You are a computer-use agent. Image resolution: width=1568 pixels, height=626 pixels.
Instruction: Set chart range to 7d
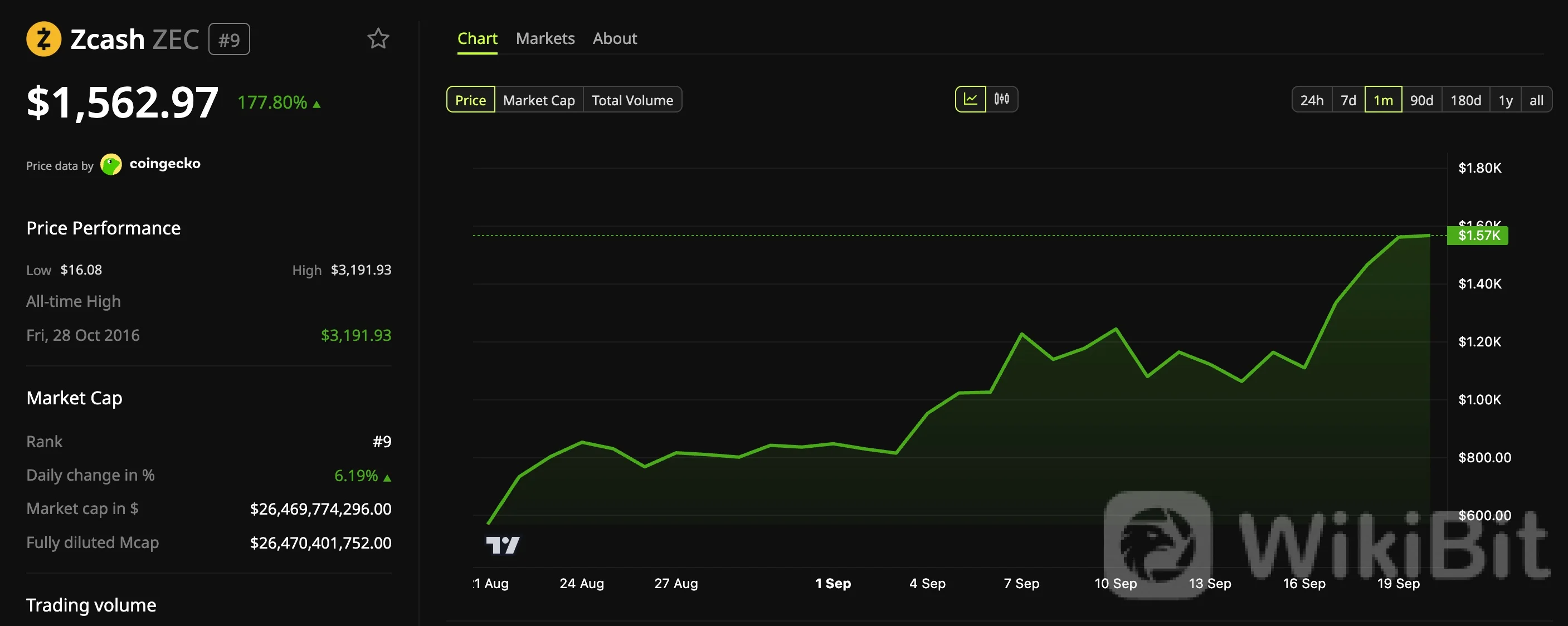[1348, 100]
